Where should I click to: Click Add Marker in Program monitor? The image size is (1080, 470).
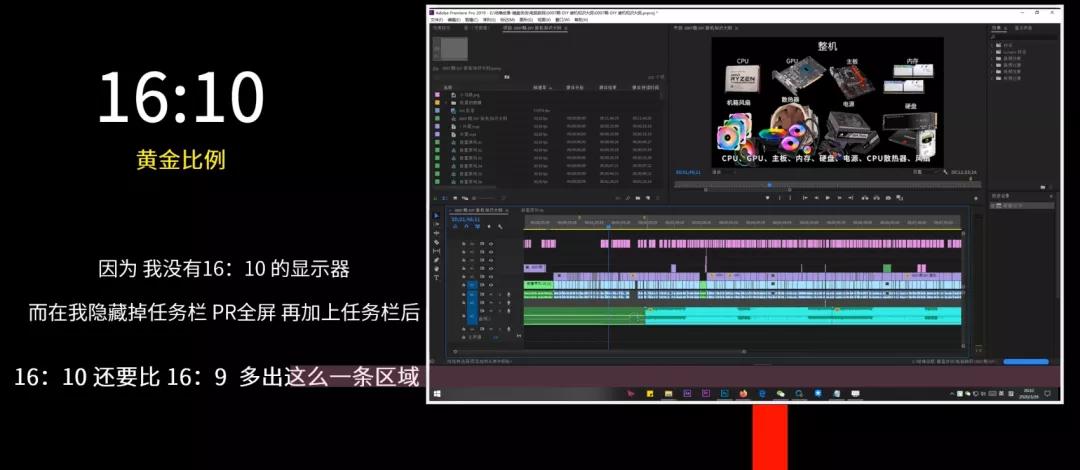point(767,198)
